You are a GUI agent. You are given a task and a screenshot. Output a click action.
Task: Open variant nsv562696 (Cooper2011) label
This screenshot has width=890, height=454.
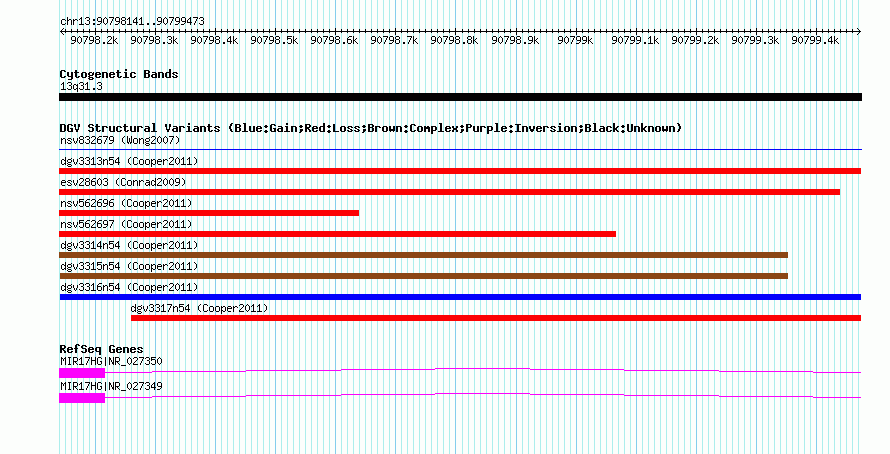coord(126,203)
